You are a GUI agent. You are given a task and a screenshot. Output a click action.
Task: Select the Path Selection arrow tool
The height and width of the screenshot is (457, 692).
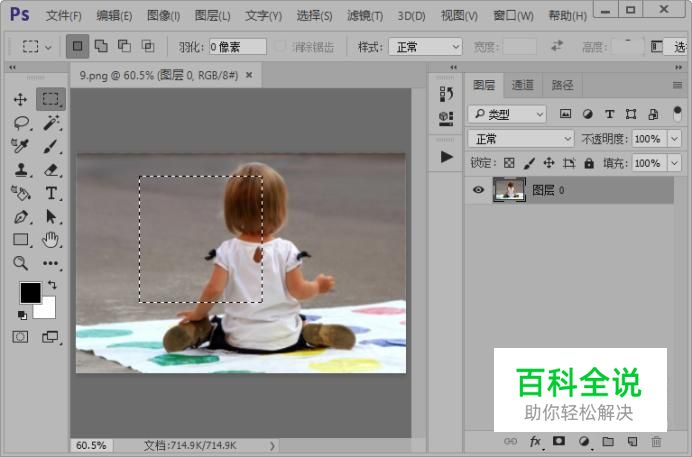point(51,217)
